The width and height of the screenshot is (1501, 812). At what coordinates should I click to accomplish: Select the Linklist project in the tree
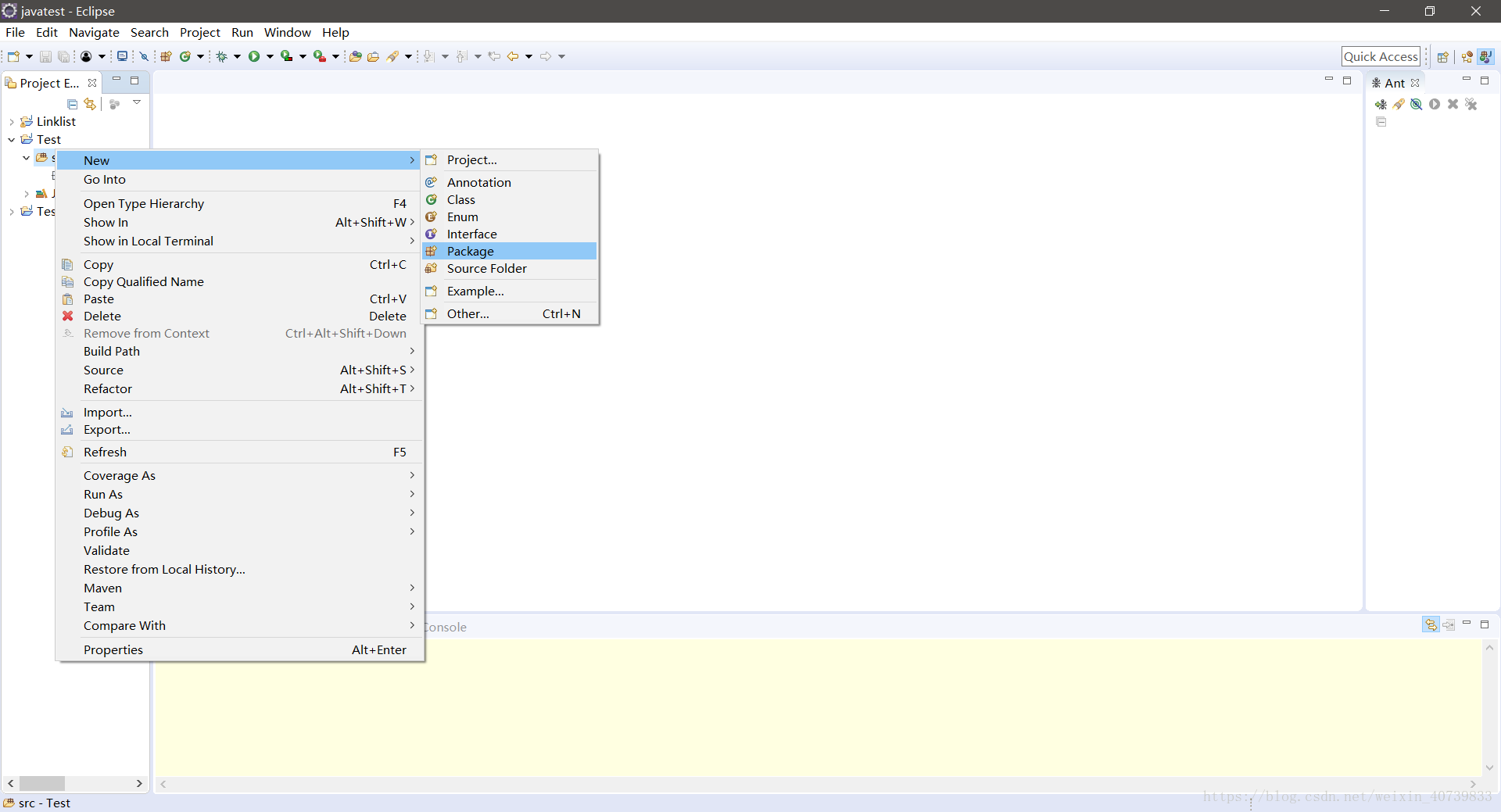56,121
